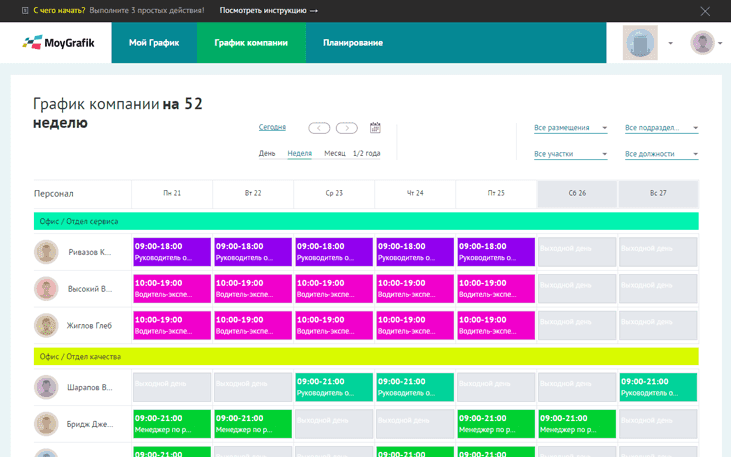Click the Сегодня link
The width and height of the screenshot is (731, 457).
click(x=272, y=128)
